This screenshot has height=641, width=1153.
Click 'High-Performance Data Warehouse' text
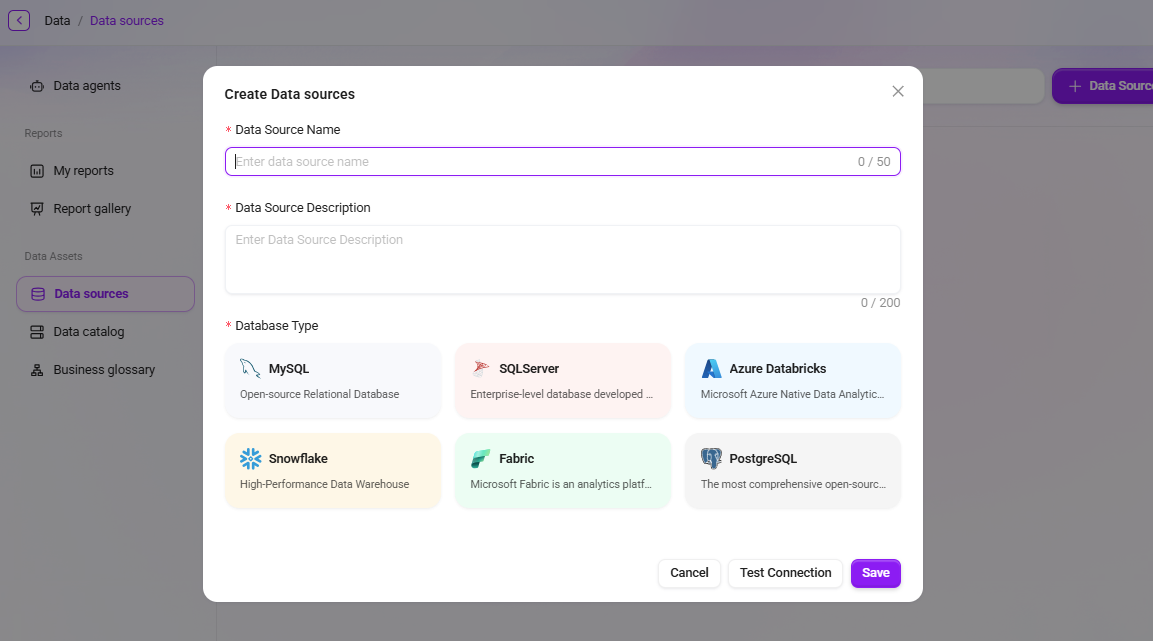tap(324, 484)
